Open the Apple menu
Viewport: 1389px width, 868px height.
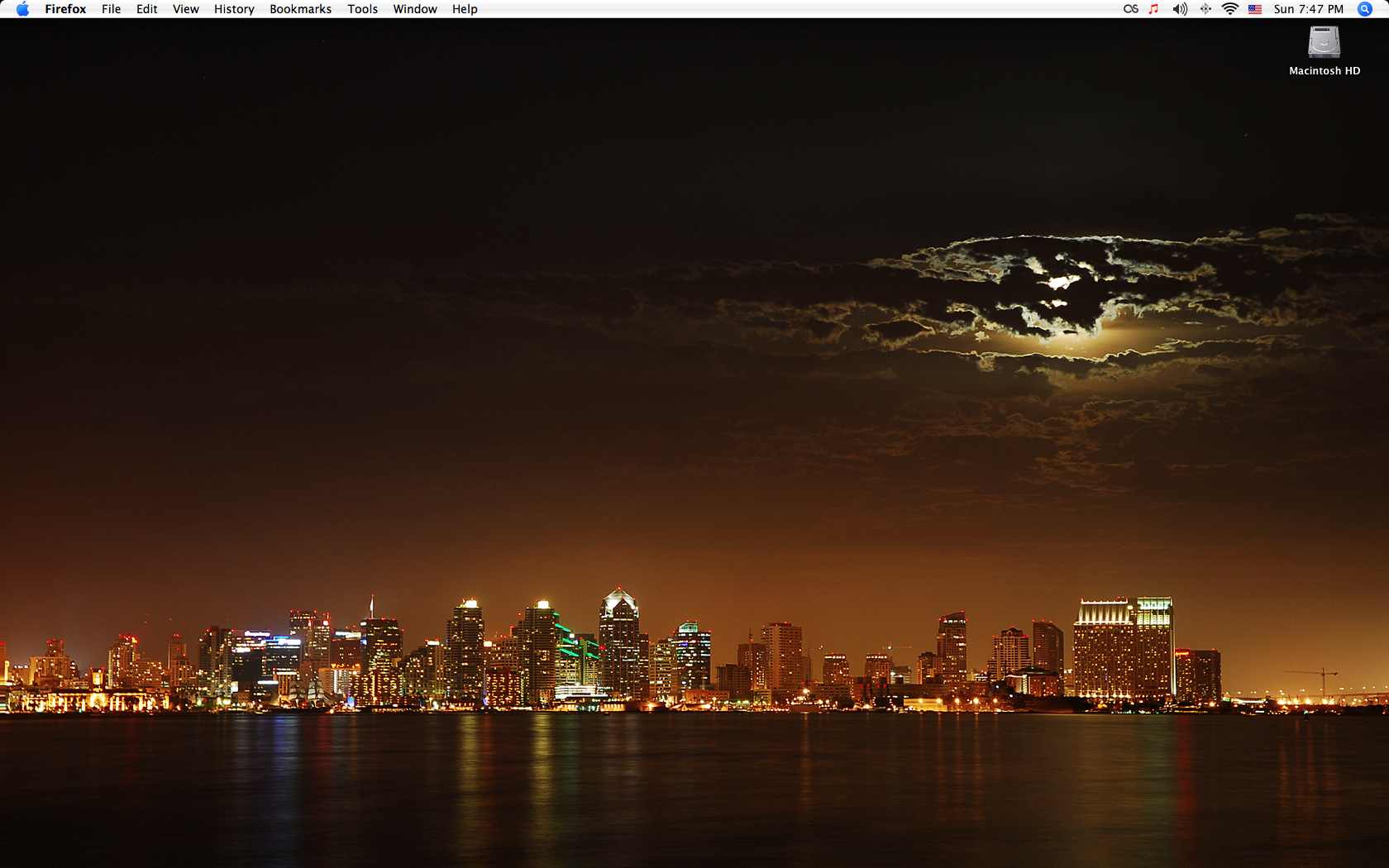pos(22,9)
